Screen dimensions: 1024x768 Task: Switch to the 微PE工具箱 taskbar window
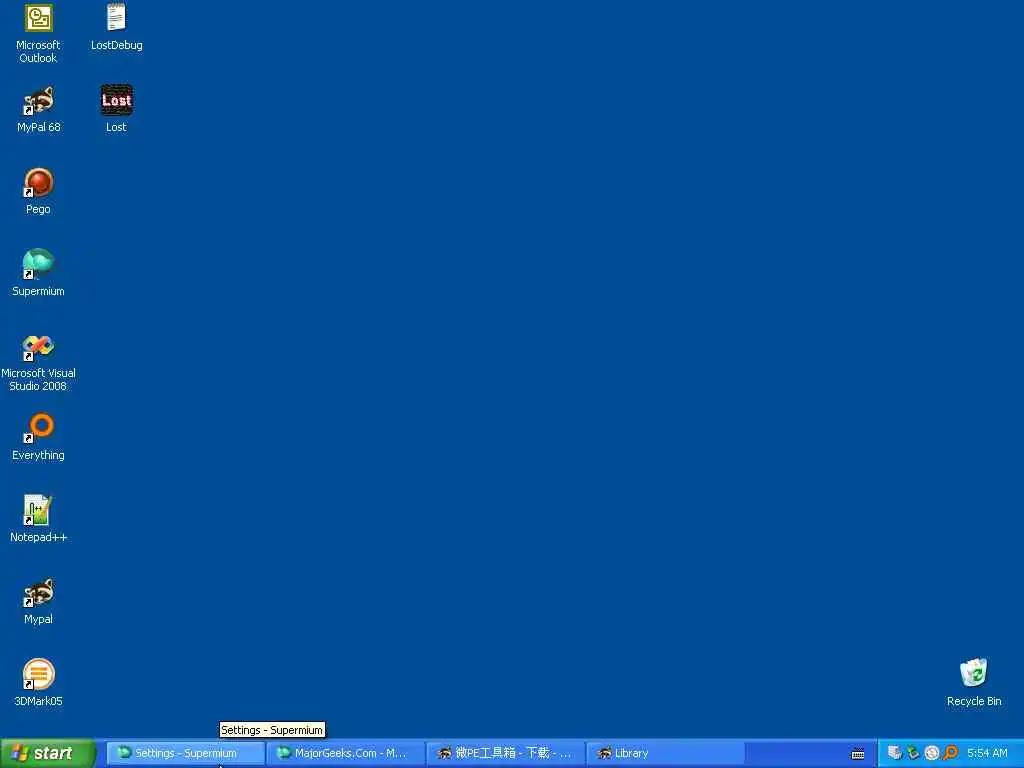(x=505, y=753)
